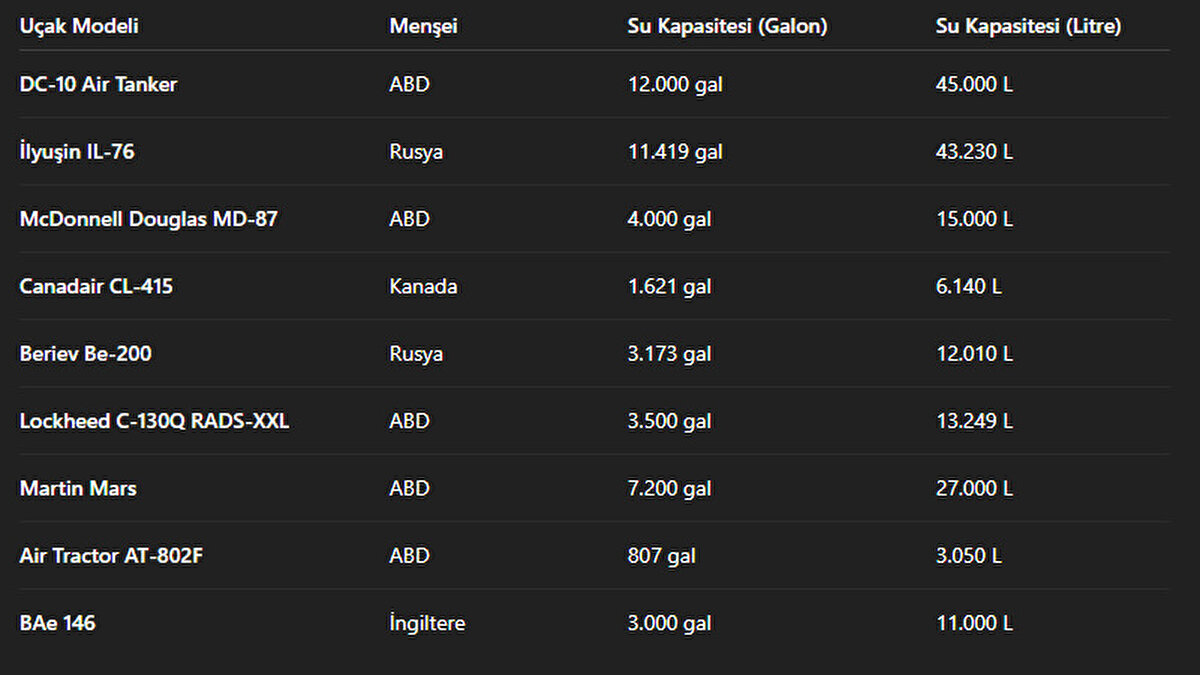Select the Air Tractor AT-802F cell
This screenshot has width=1200, height=675.
coord(111,556)
